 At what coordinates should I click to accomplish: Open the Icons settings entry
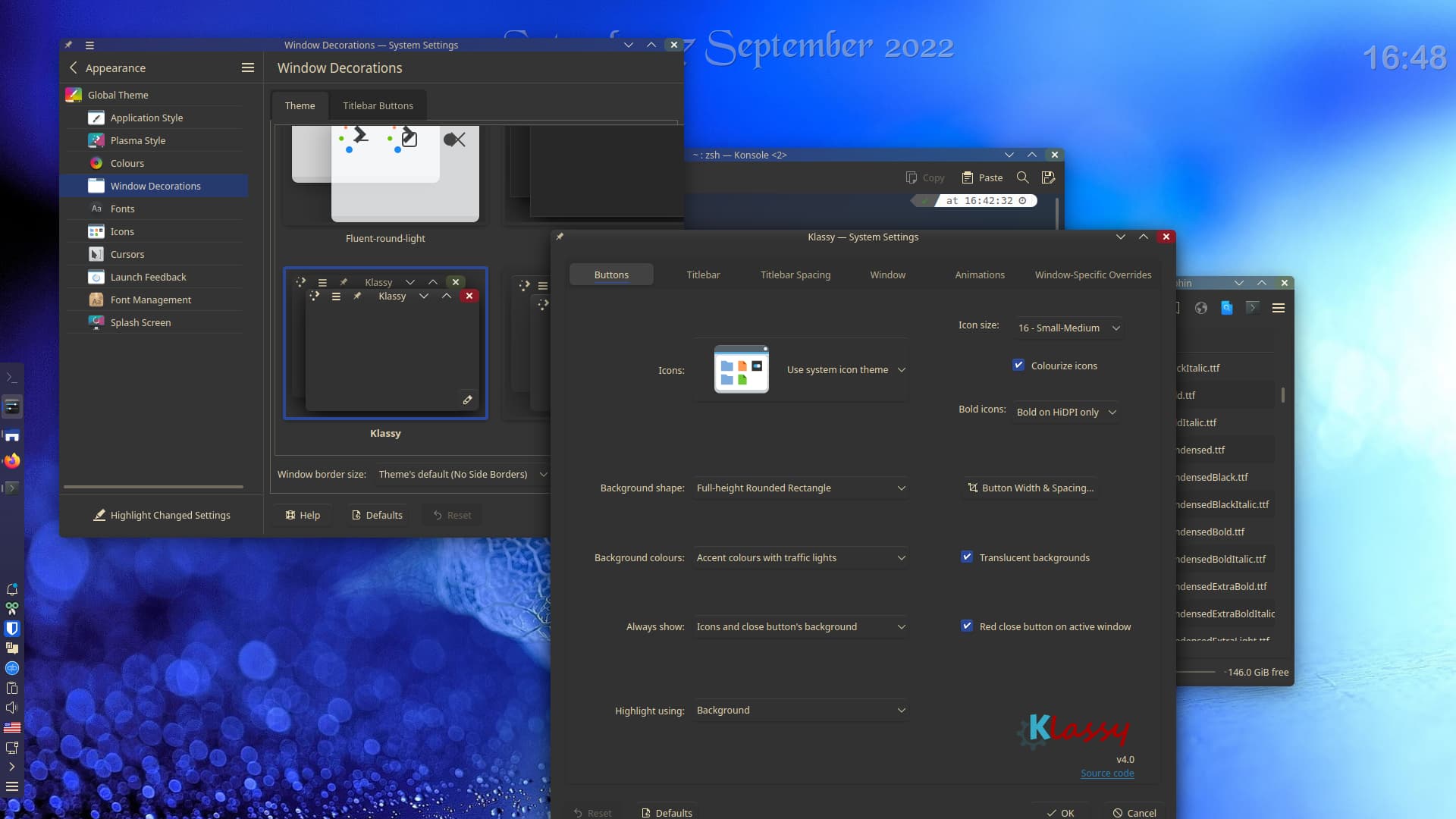[x=154, y=231]
